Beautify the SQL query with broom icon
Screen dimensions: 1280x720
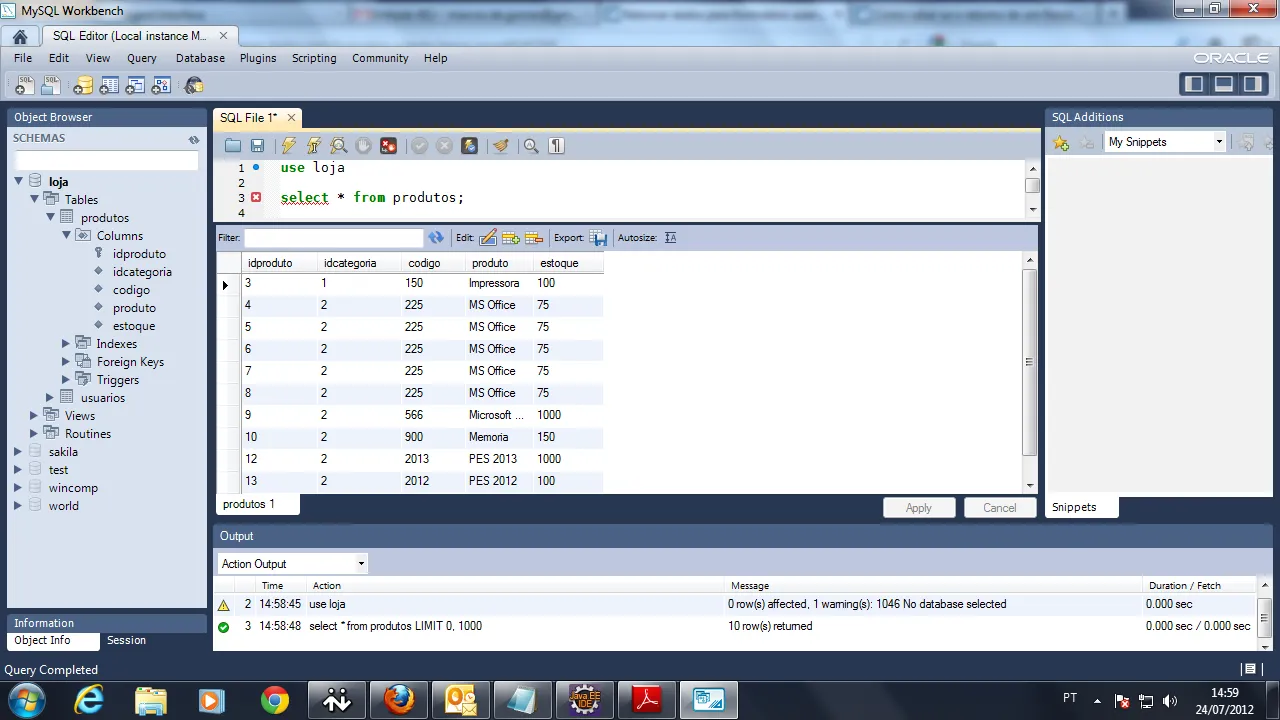[501, 146]
